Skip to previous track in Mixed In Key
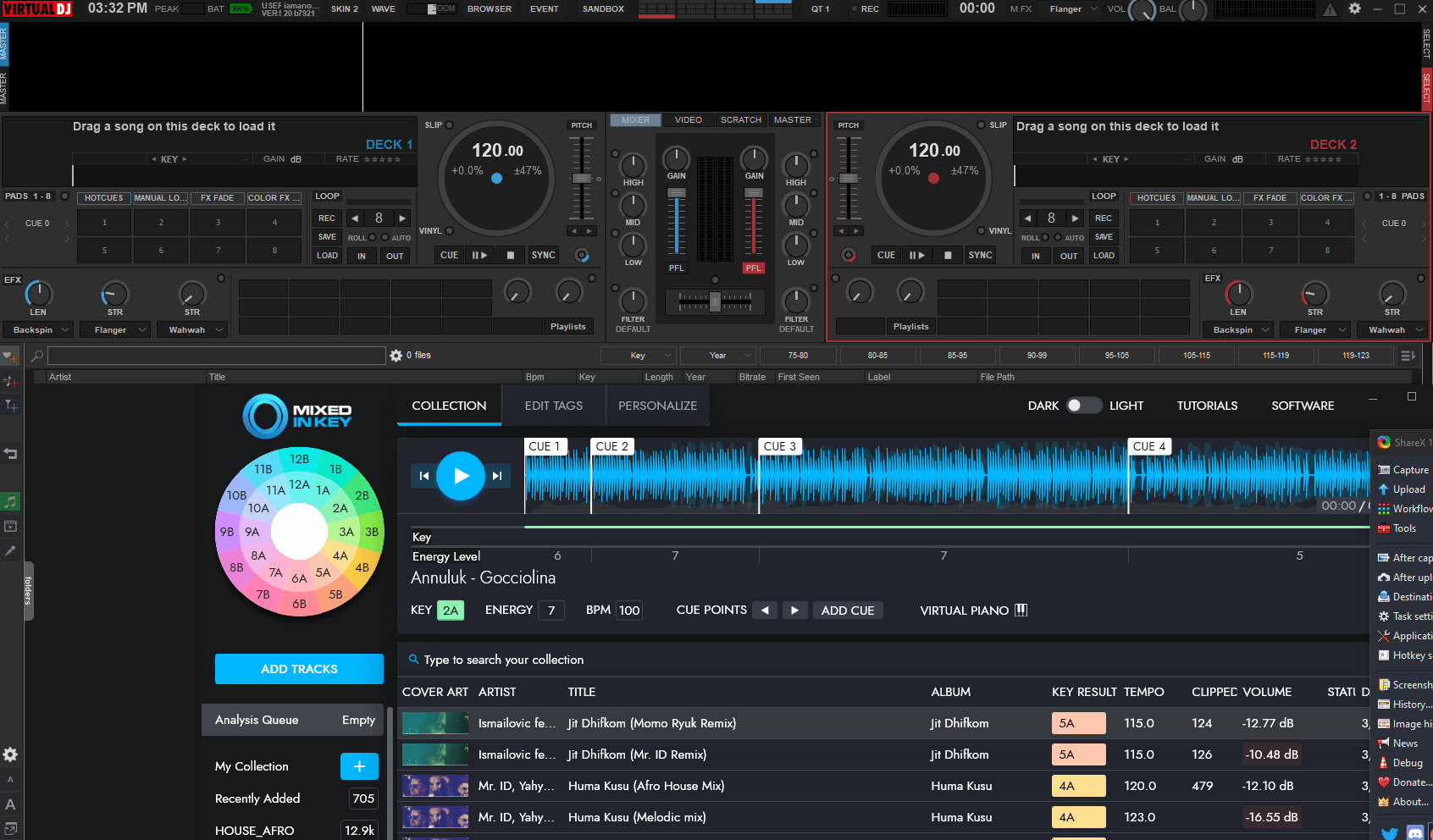Image resolution: width=1433 pixels, height=840 pixels. [423, 476]
